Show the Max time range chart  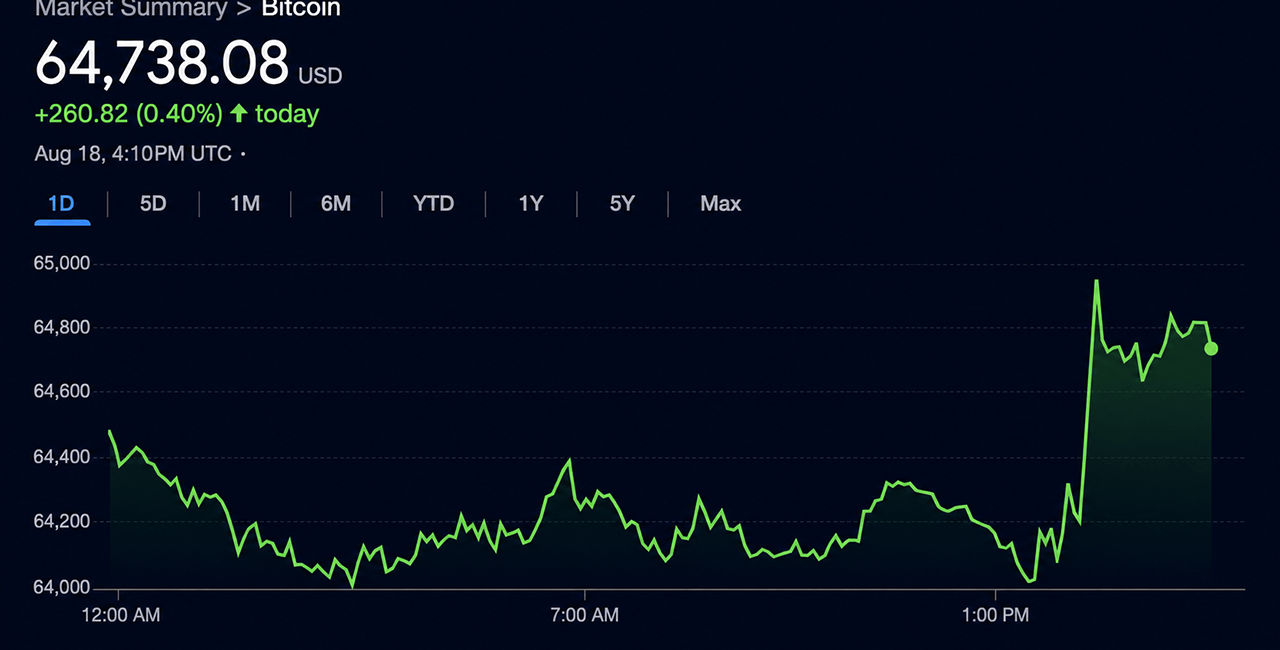point(721,204)
